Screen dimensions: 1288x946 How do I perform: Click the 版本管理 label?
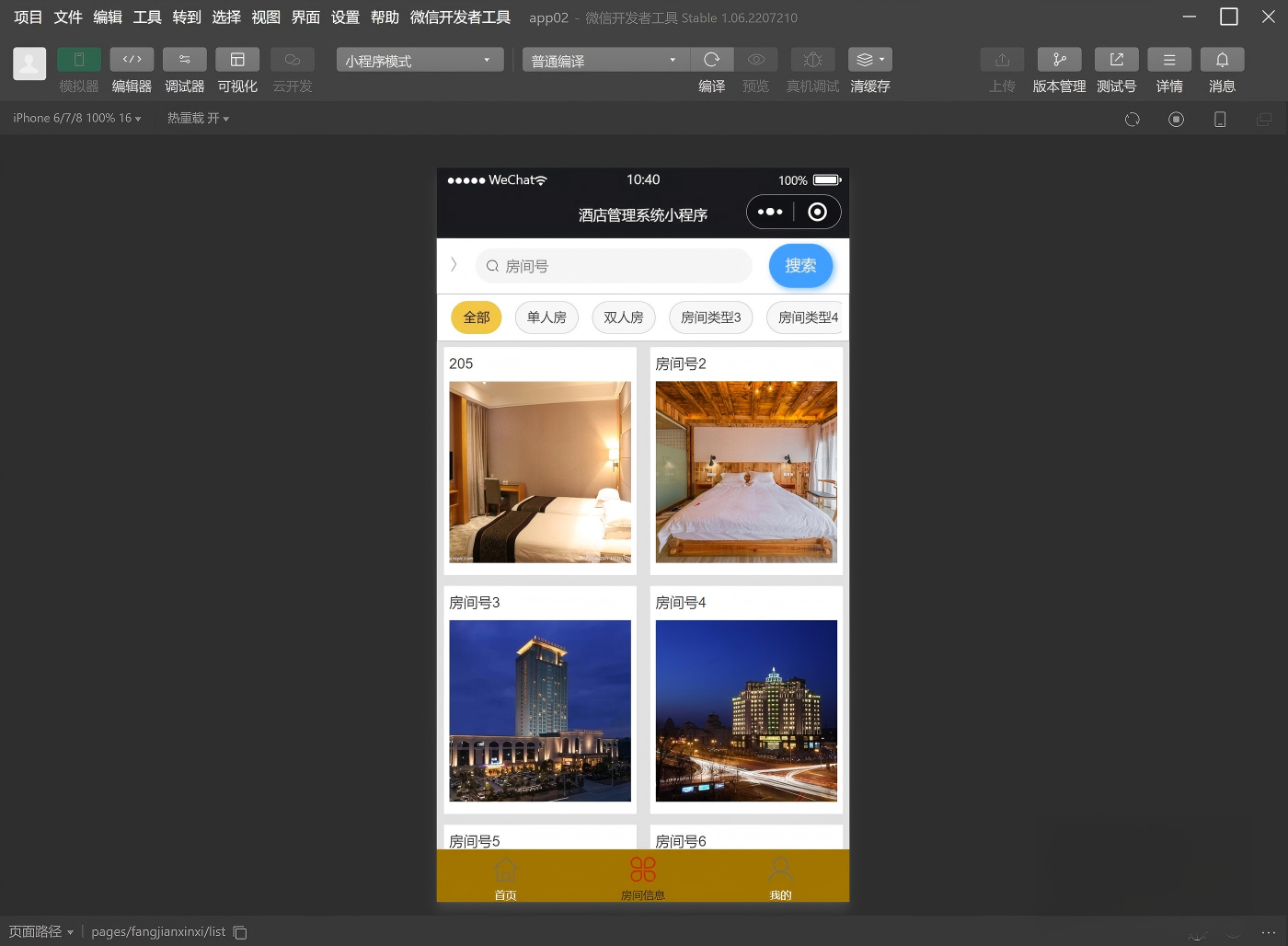[1060, 87]
